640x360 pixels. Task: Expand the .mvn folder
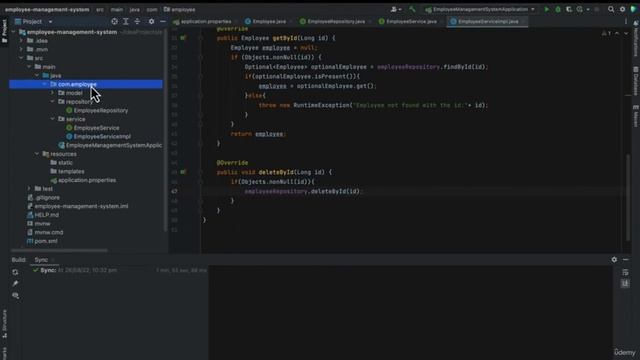point(21,49)
